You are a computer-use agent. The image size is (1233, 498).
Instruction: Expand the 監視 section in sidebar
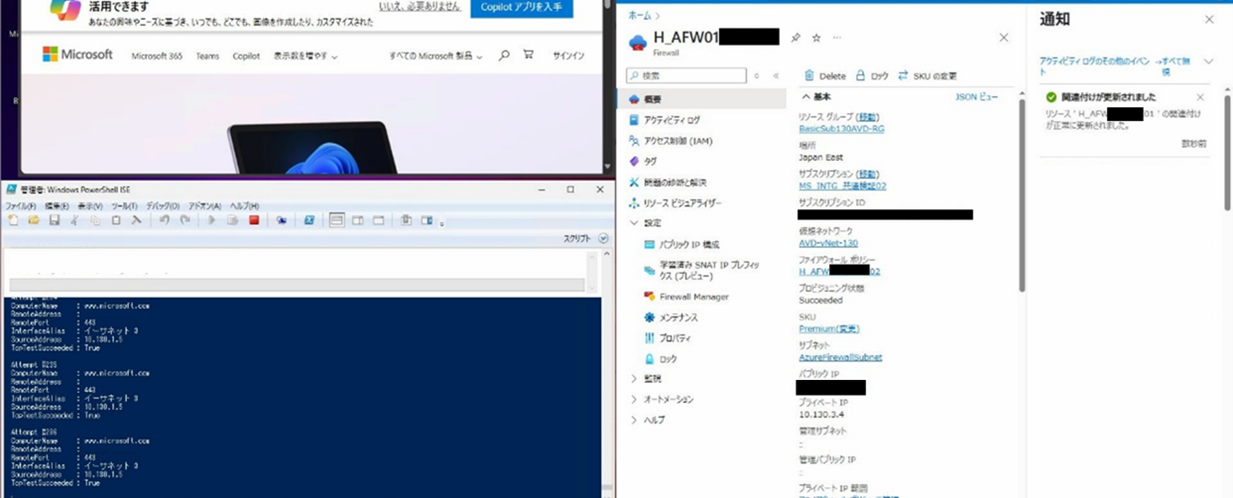(633, 379)
